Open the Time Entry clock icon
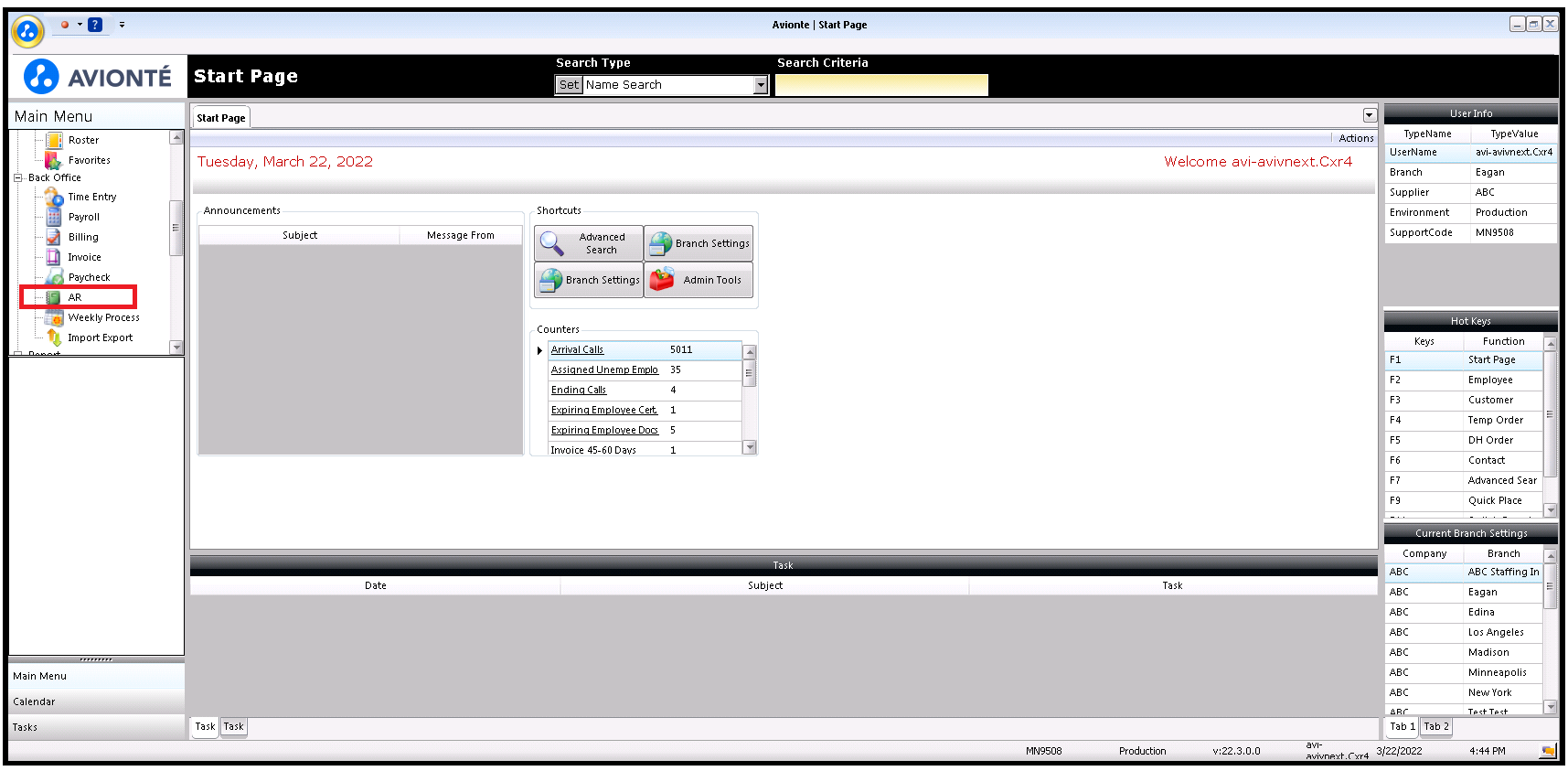The width and height of the screenshot is (1568, 771). pyautogui.click(x=54, y=197)
